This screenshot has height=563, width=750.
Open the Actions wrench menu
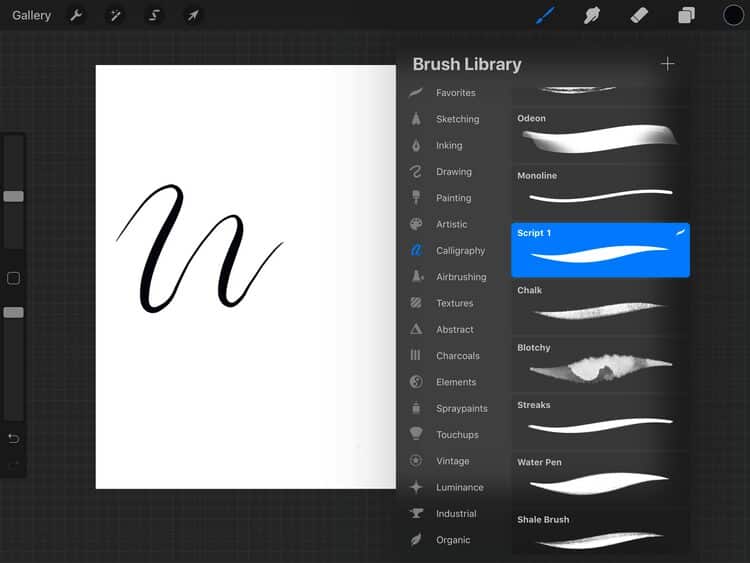click(x=77, y=15)
